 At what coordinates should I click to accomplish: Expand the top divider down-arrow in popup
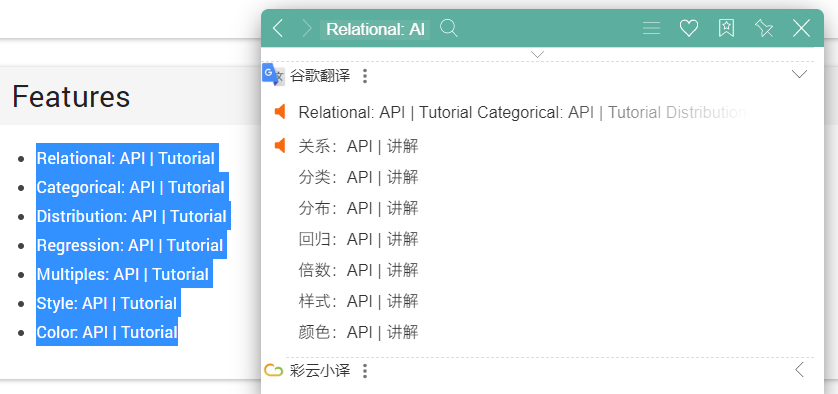coord(538,55)
